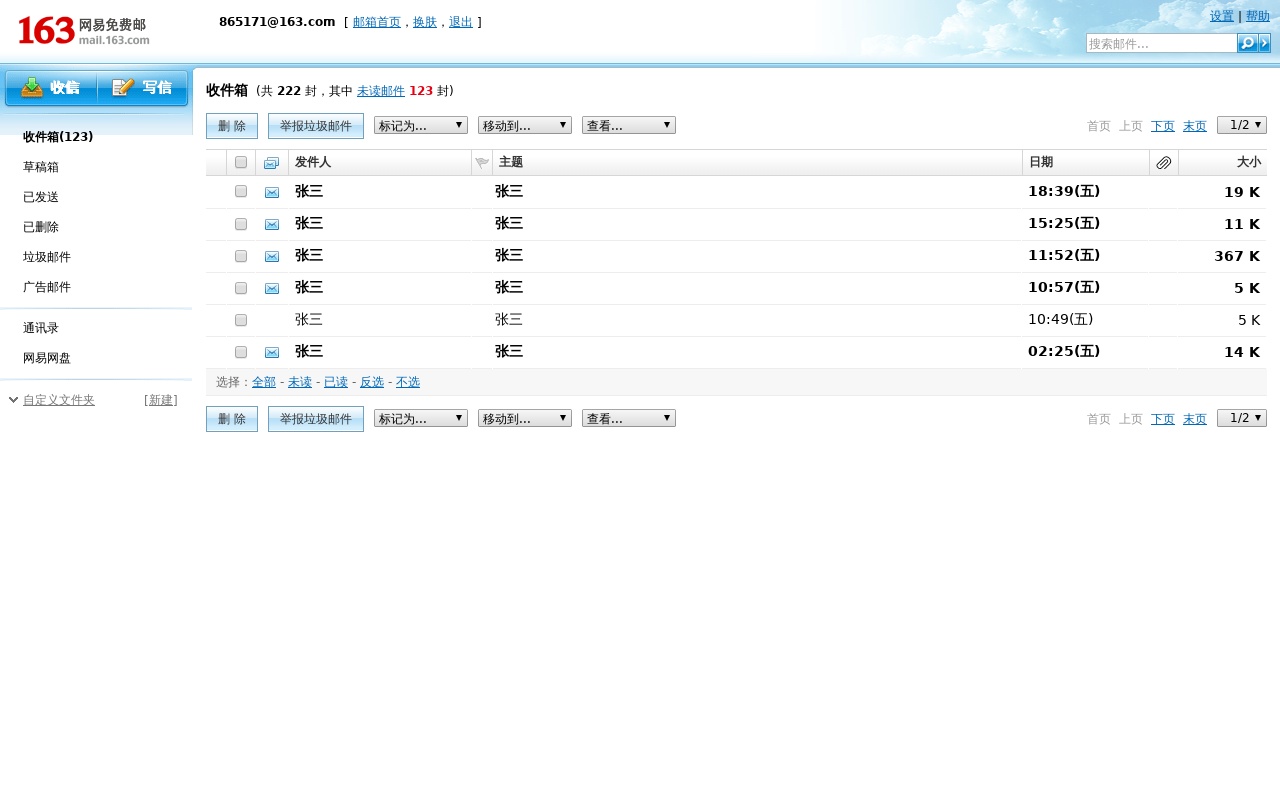Click the bottom 举报垃圾邮件 button
1280x800 pixels.
[x=316, y=419]
